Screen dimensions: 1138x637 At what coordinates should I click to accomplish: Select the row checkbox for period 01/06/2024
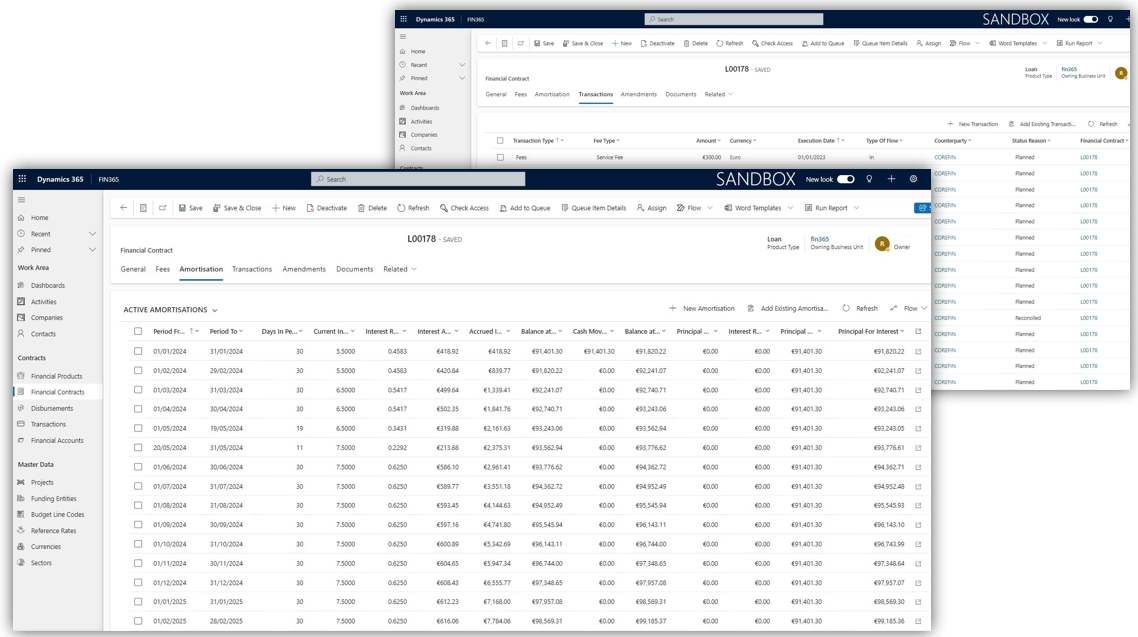point(138,467)
